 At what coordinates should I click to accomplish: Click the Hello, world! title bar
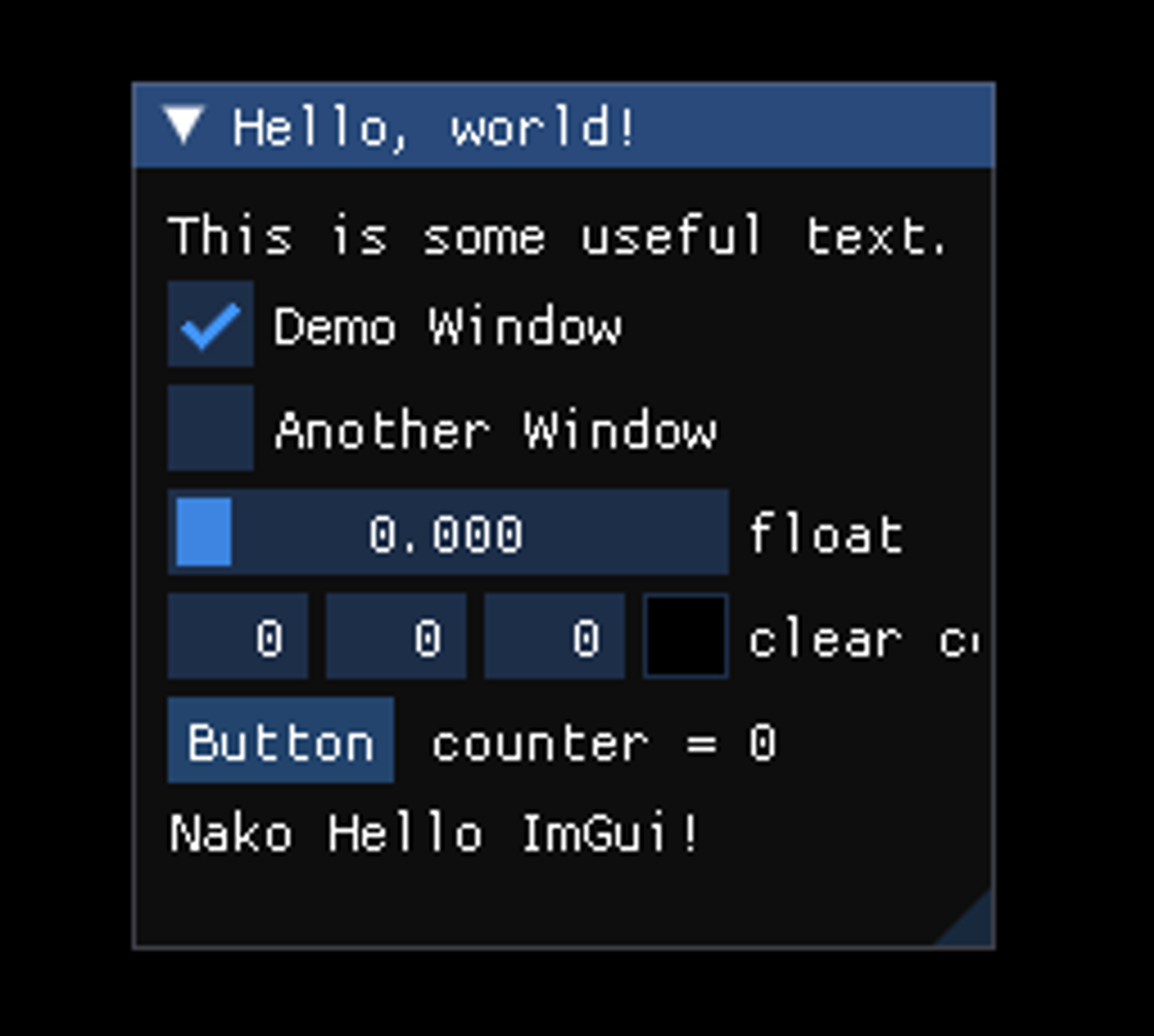coord(750,126)
